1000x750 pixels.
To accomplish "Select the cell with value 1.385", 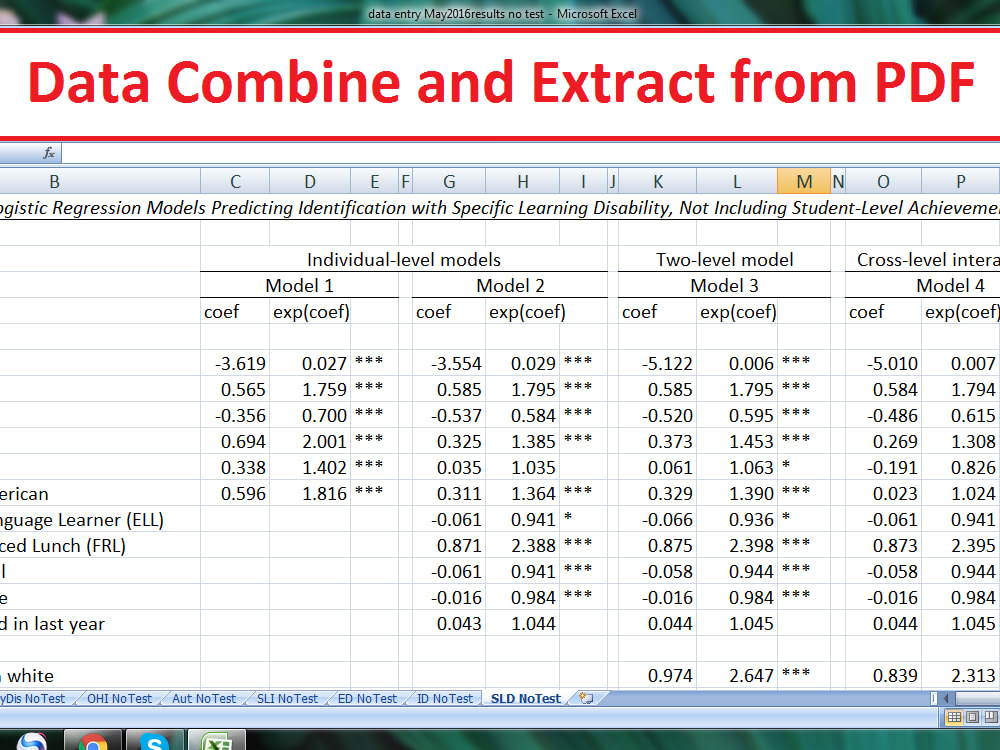I will coord(522,442).
